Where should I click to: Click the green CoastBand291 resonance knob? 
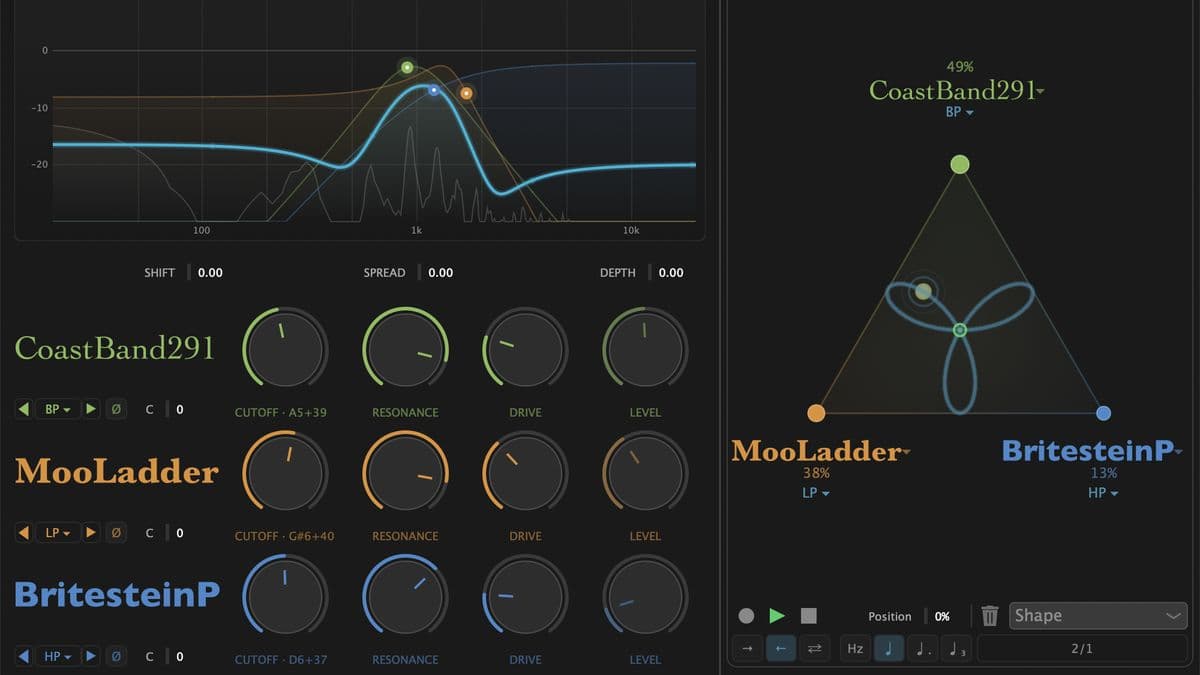405,348
